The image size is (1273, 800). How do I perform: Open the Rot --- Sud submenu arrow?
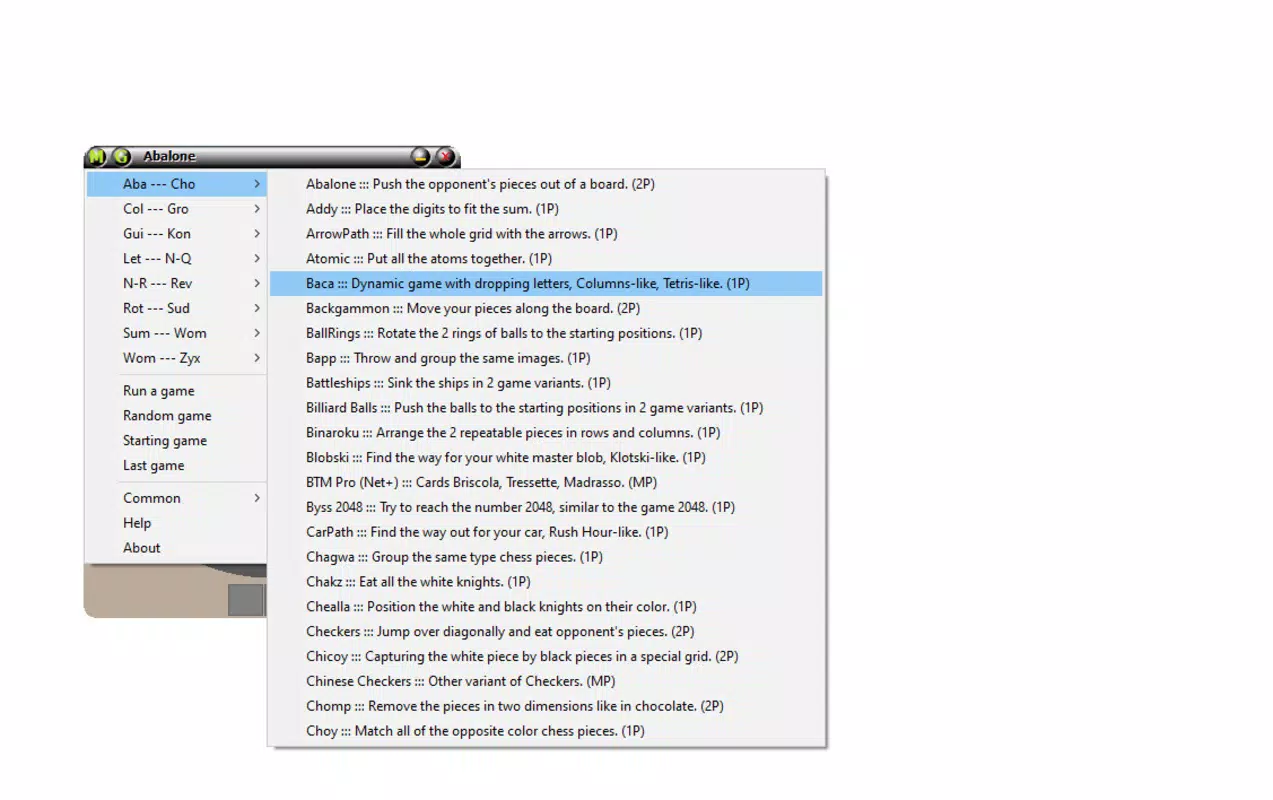pos(257,309)
